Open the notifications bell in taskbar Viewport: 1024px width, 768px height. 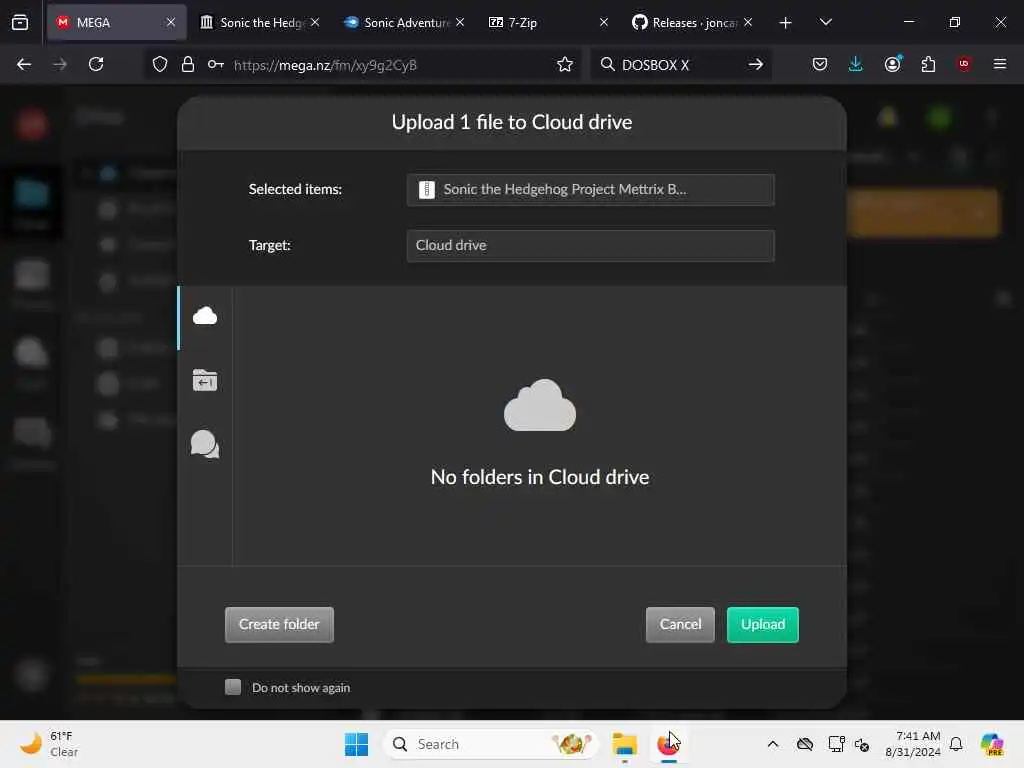pyautogui.click(x=956, y=744)
